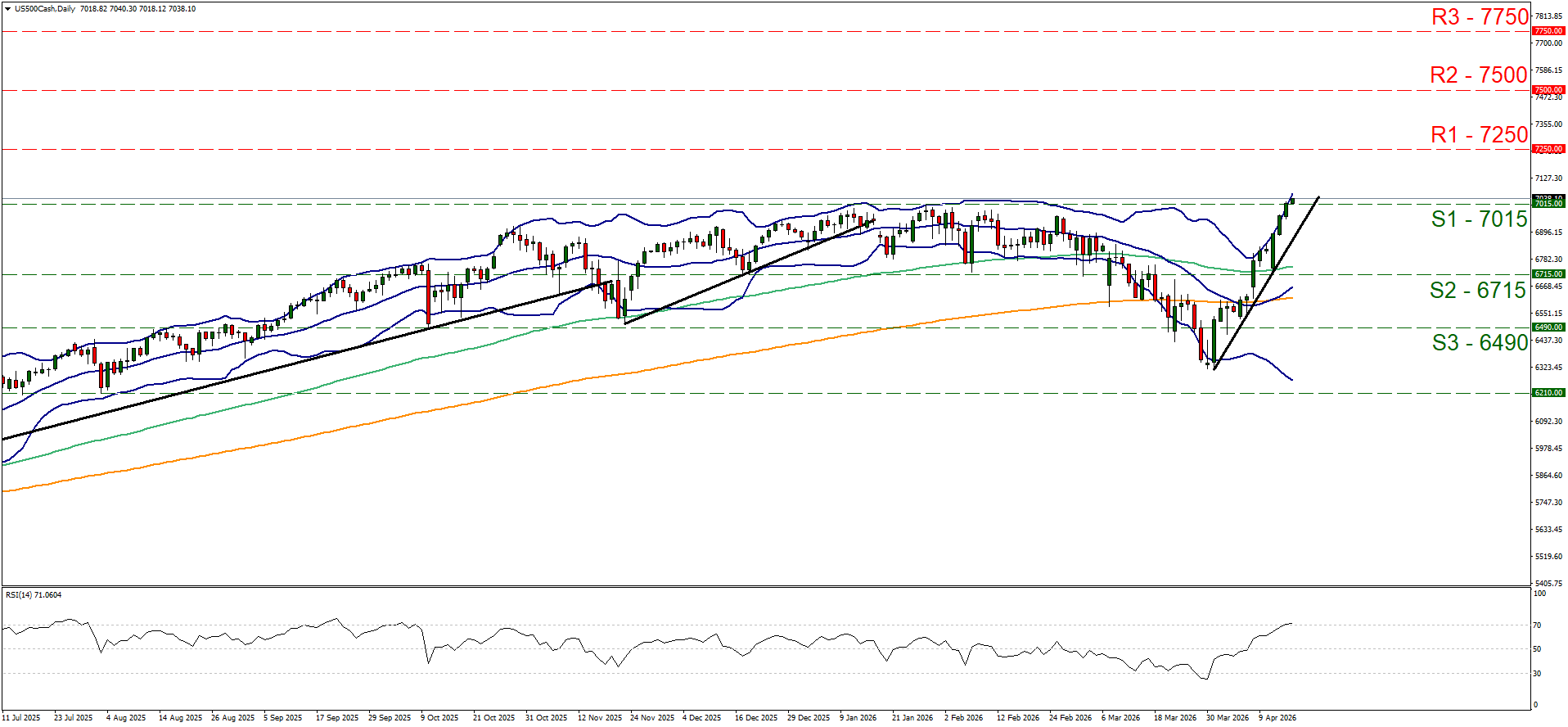Click the US500Cash,Daily chart title
Screen dimensions: 1568x727
coord(45,9)
